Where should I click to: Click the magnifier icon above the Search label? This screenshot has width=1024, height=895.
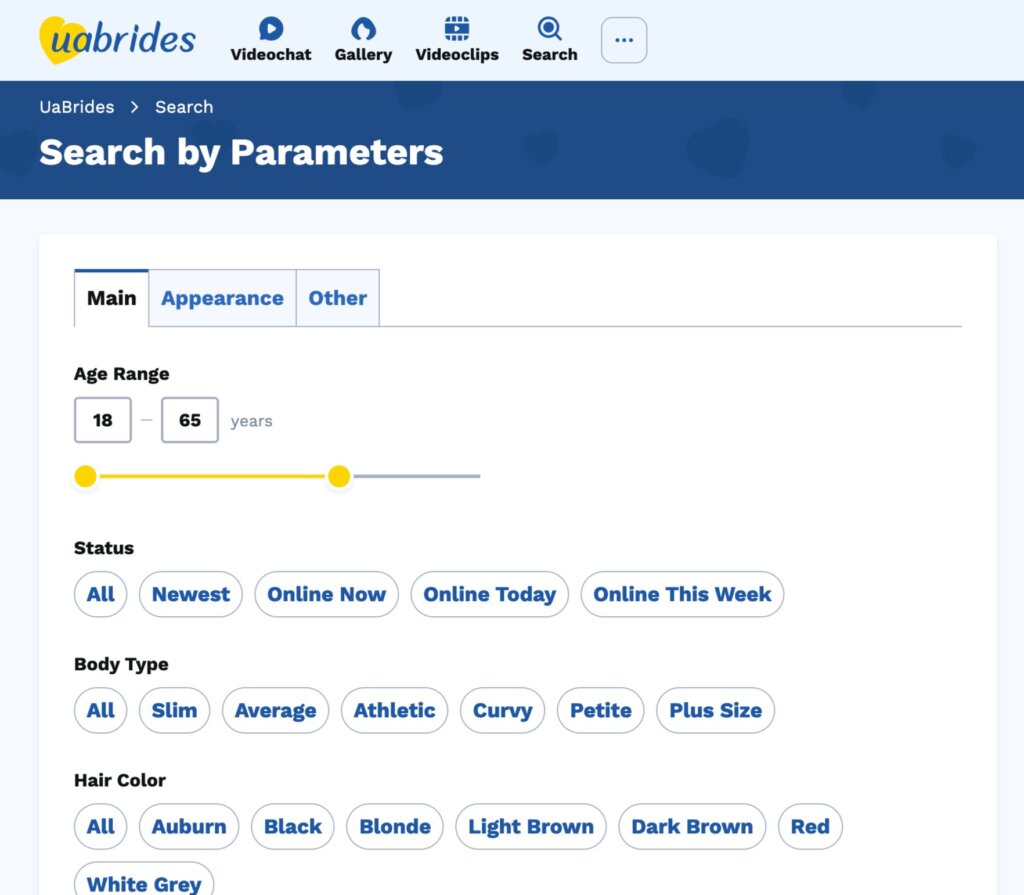tap(549, 29)
